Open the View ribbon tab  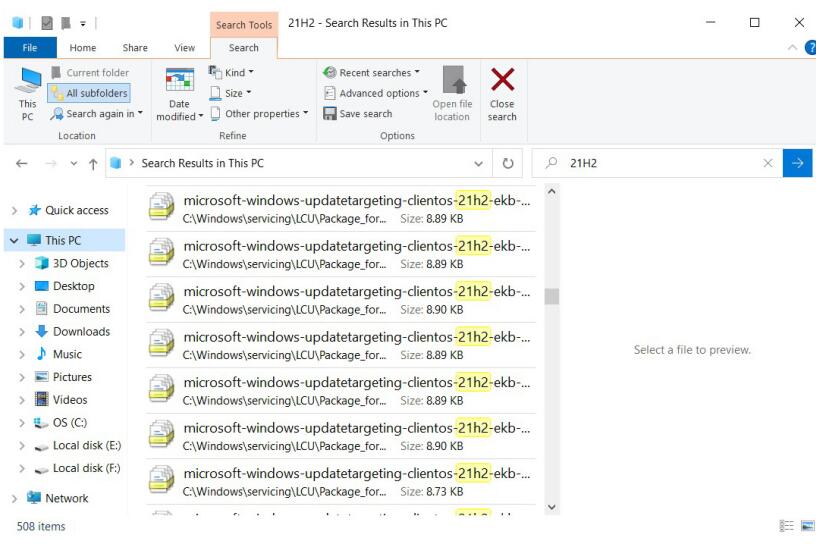184,48
